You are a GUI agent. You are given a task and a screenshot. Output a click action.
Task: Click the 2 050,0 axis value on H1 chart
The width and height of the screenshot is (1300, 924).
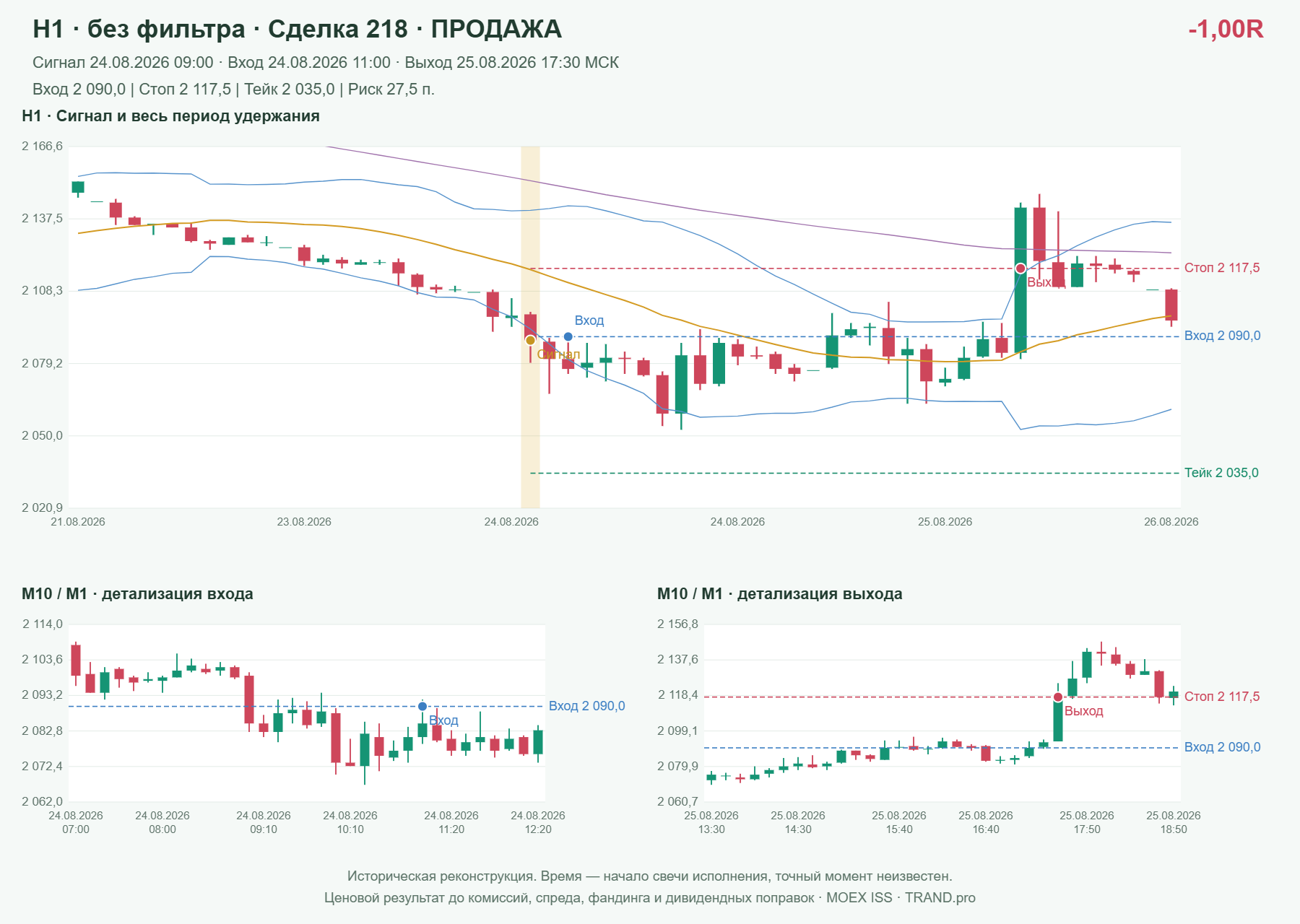[42, 435]
